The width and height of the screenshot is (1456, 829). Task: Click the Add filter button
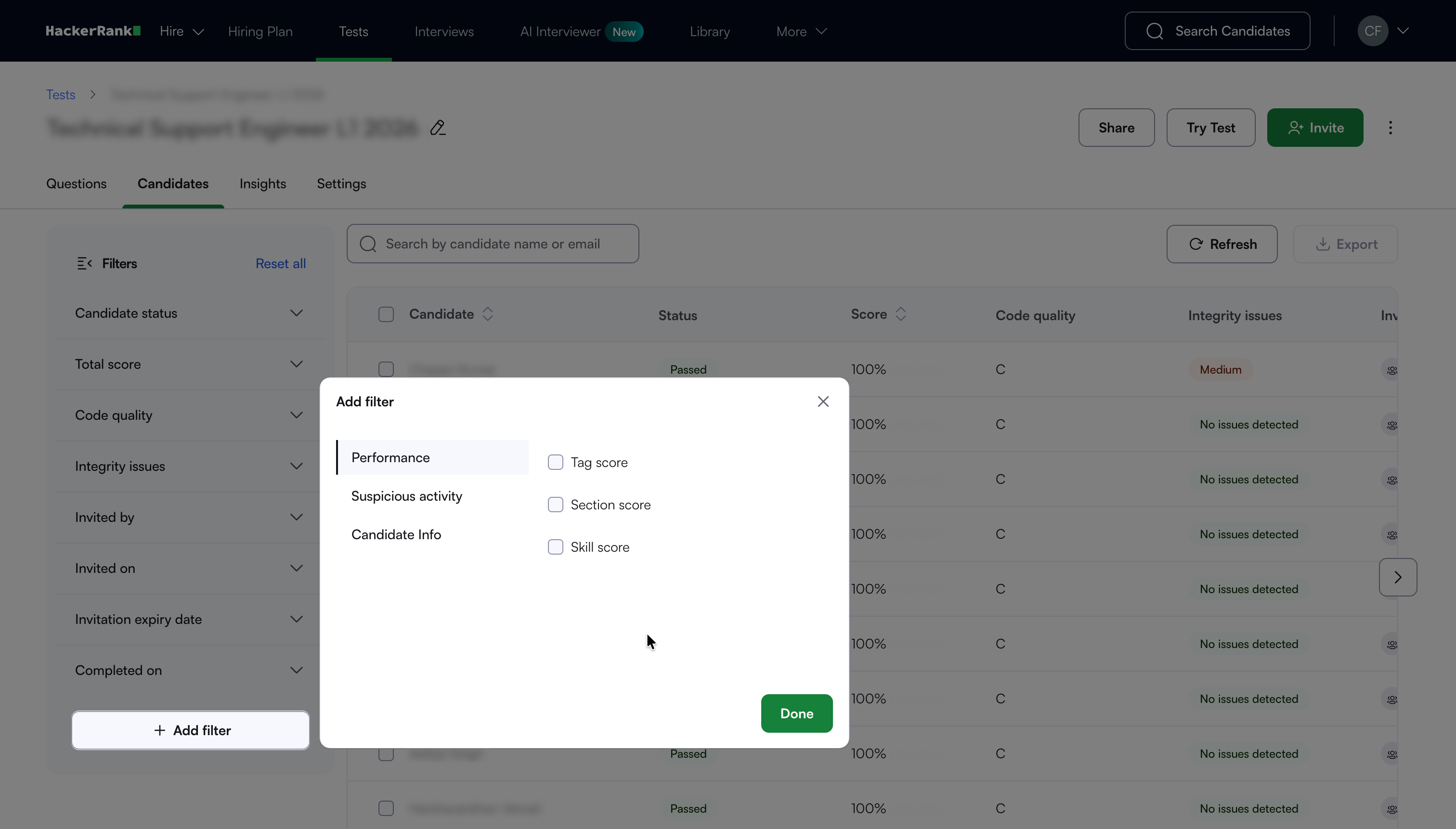tap(191, 730)
